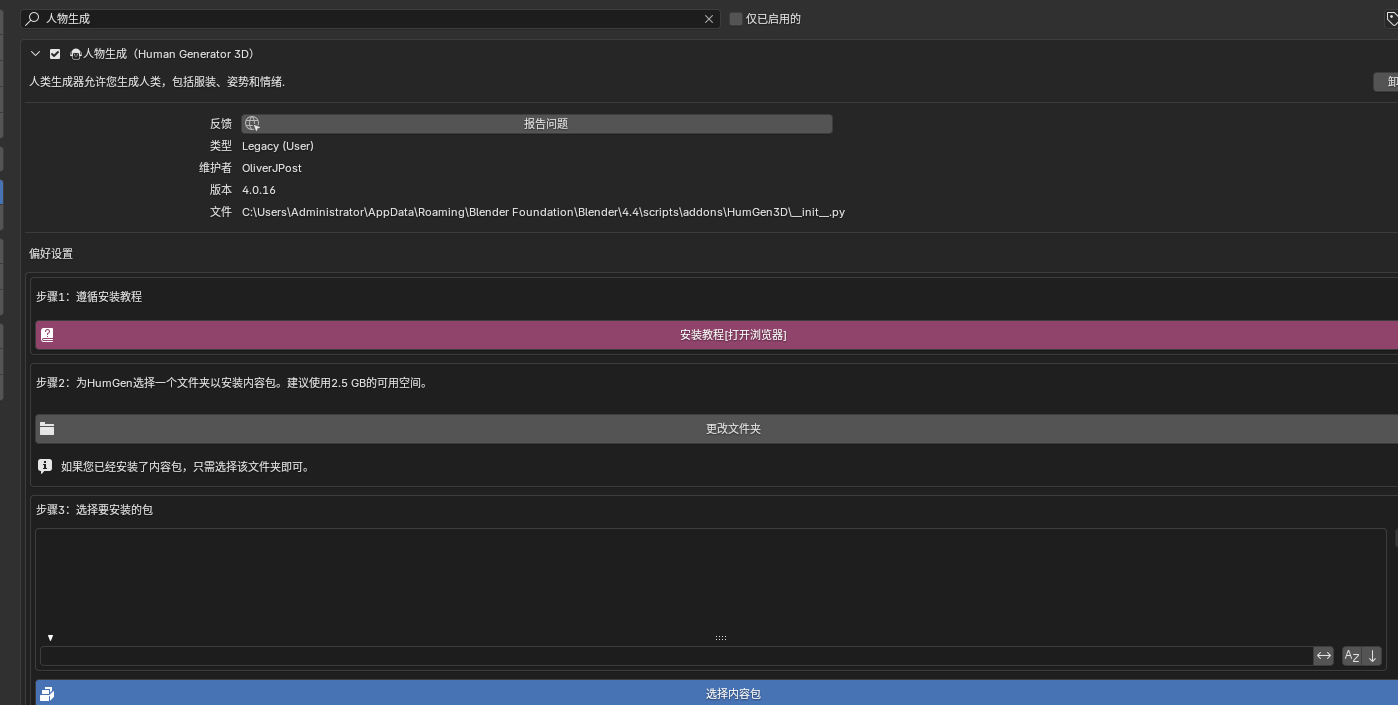1398x705 pixels.
Task: Click the version number 4.0.16
Action: tap(259, 190)
